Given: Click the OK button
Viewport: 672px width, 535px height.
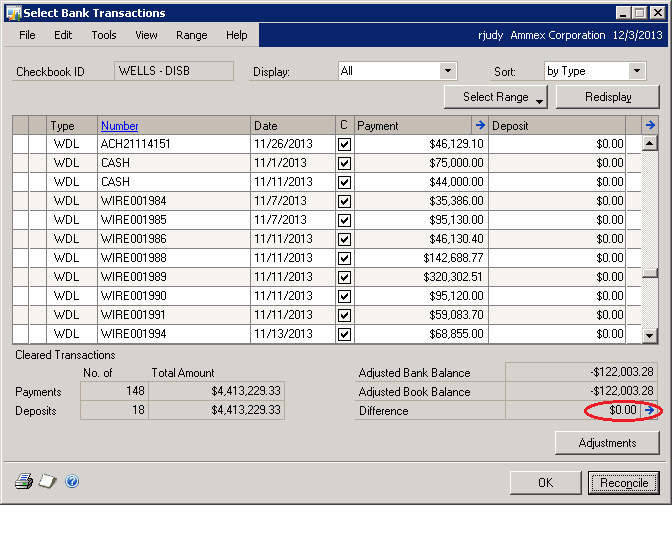Looking at the screenshot, I should coord(546,483).
